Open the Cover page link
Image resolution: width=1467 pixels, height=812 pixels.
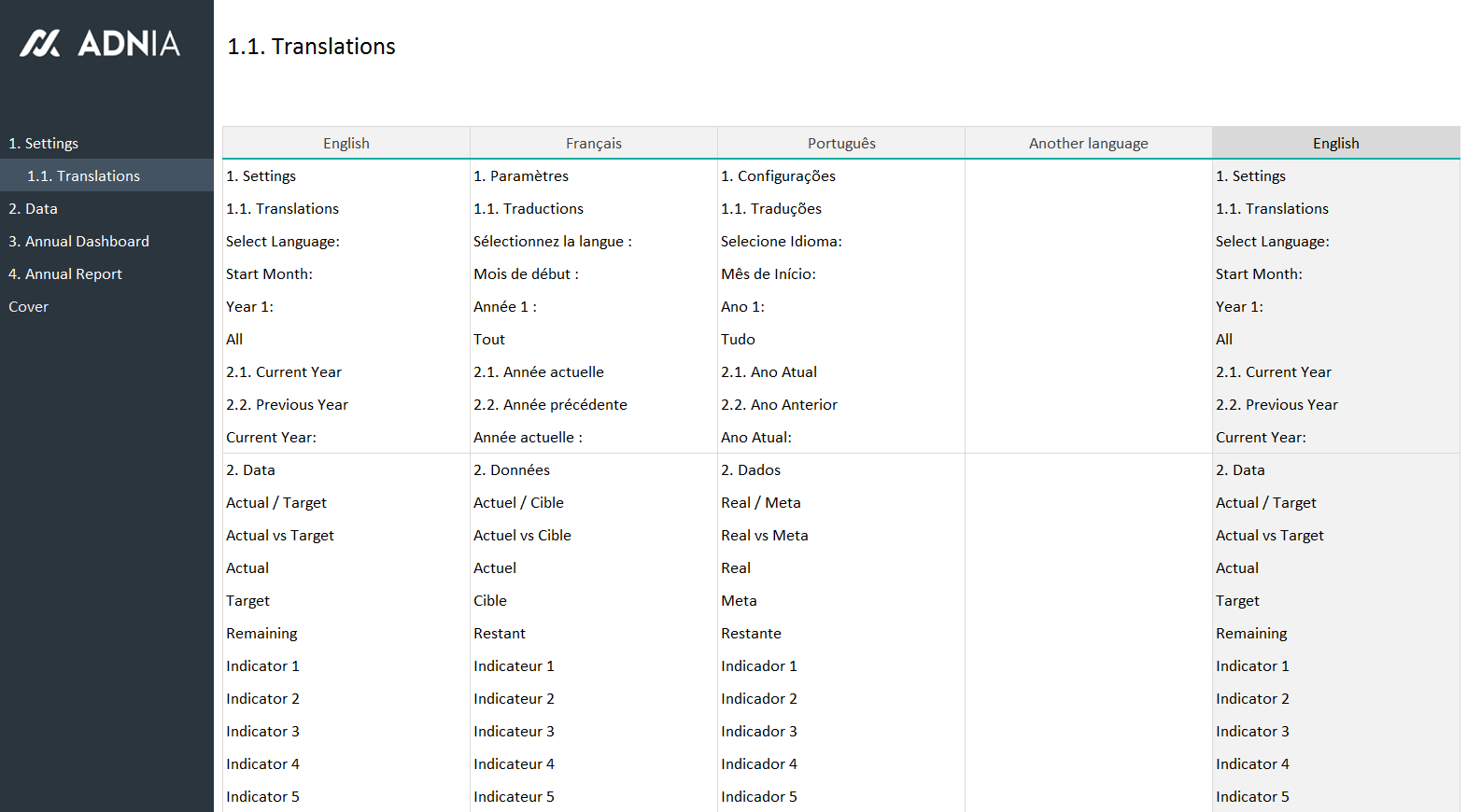point(29,307)
